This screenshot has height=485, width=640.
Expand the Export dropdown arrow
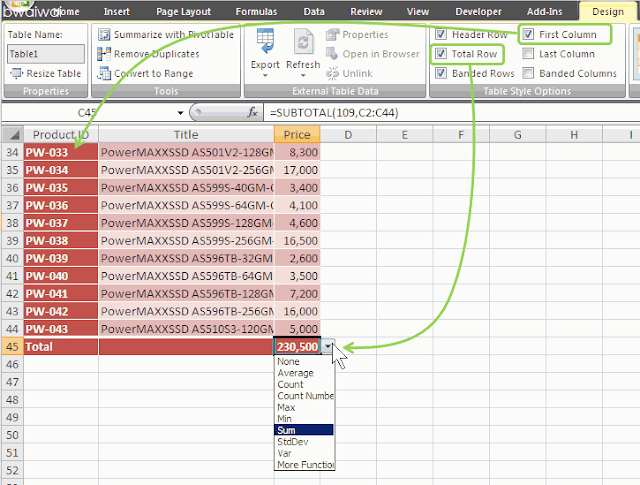(x=265, y=76)
